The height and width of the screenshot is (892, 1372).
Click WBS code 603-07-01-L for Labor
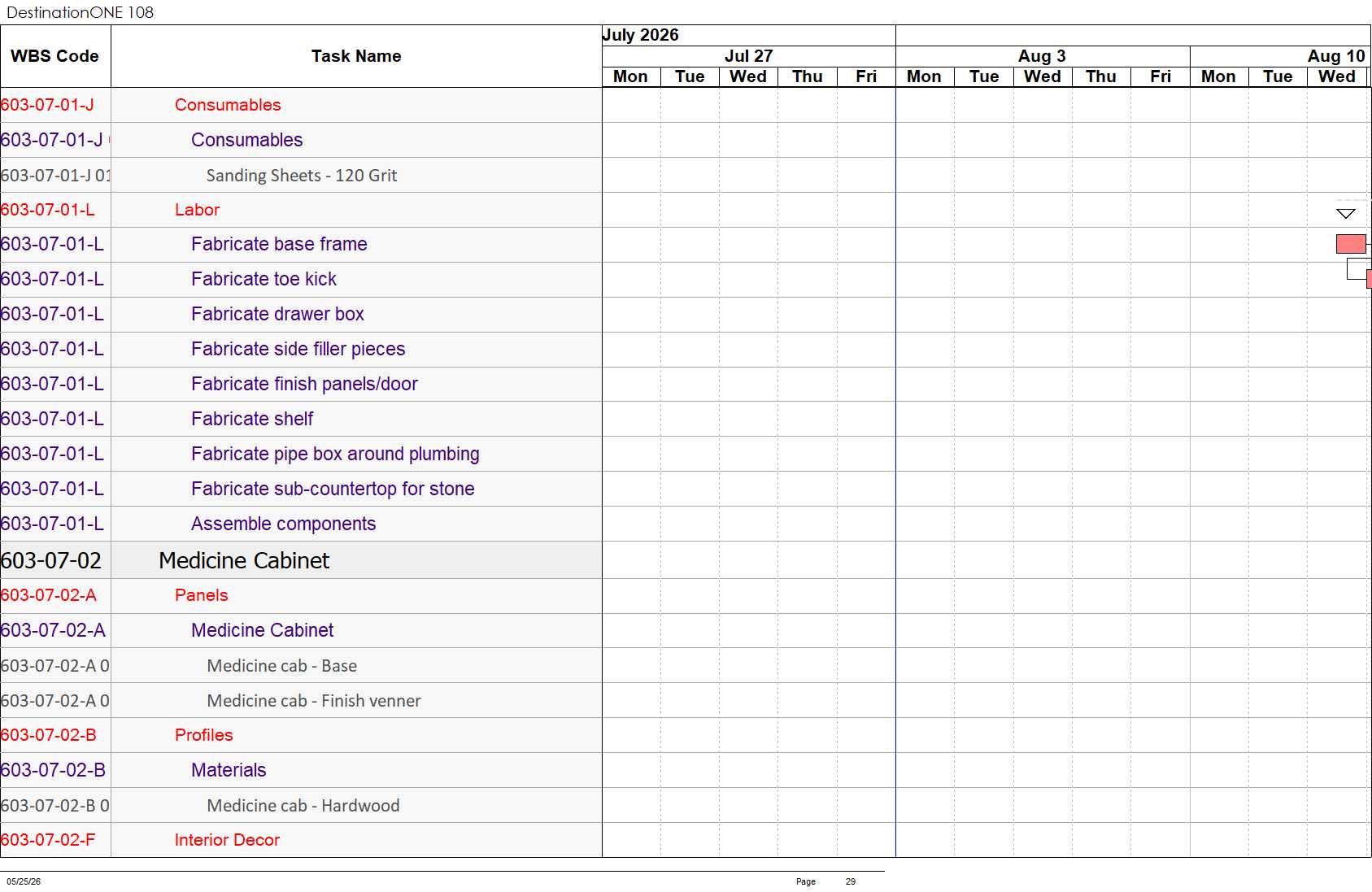click(48, 210)
